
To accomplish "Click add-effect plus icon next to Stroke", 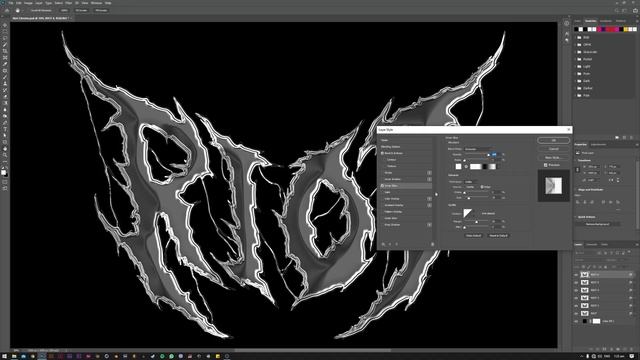I will point(429,173).
